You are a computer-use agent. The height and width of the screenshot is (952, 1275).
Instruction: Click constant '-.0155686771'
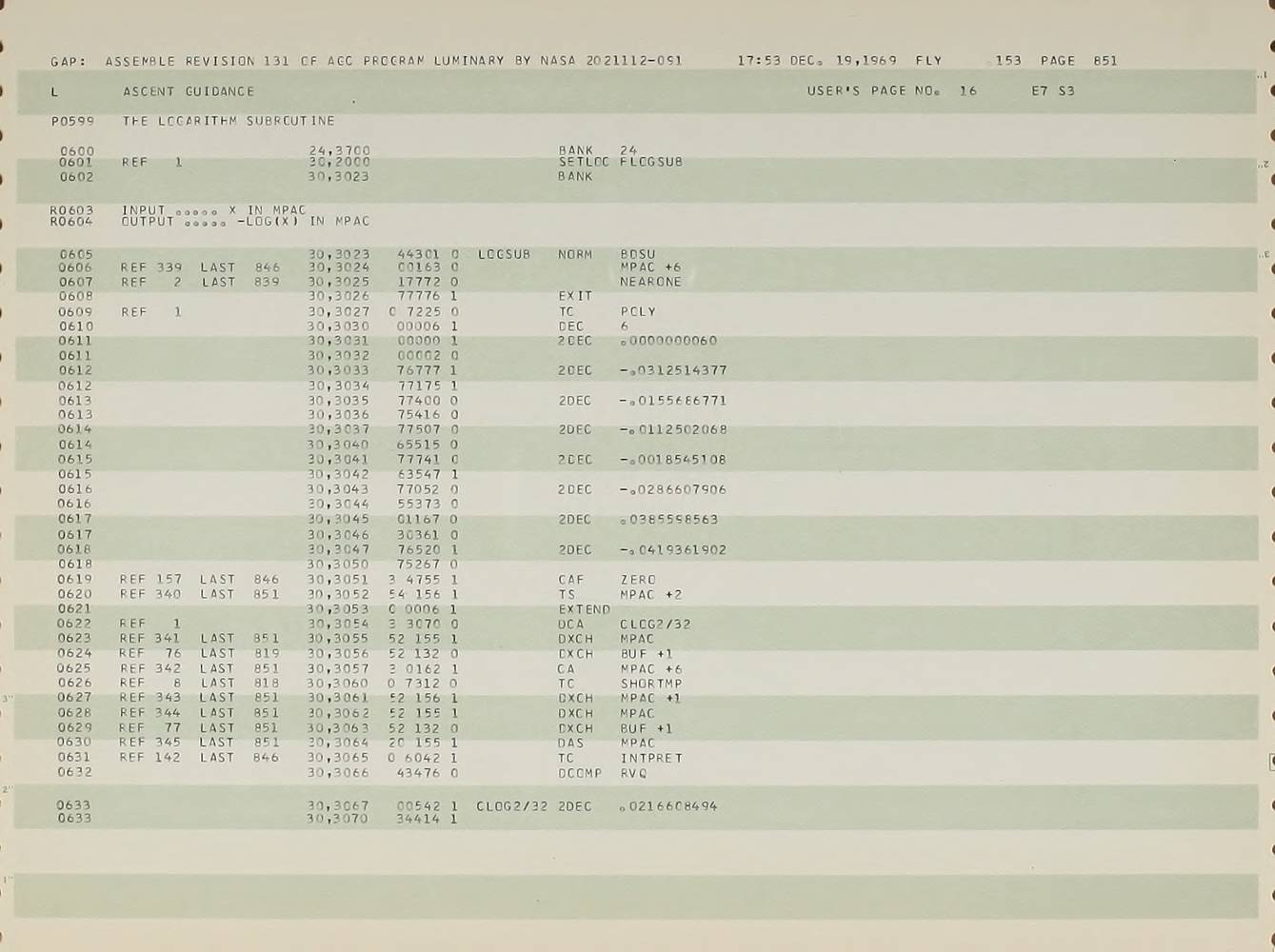[673, 402]
